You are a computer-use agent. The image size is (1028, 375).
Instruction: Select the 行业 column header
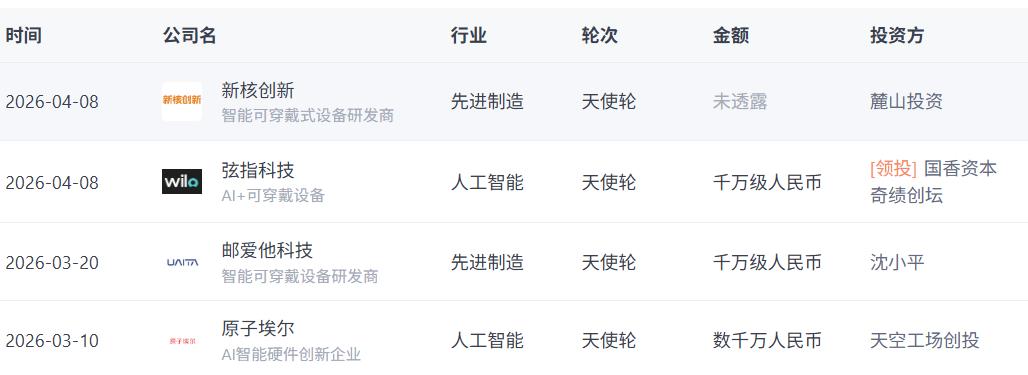(x=469, y=35)
